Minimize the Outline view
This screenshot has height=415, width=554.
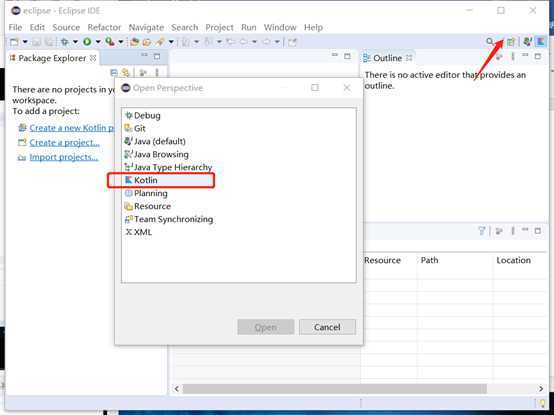pyautogui.click(x=525, y=55)
